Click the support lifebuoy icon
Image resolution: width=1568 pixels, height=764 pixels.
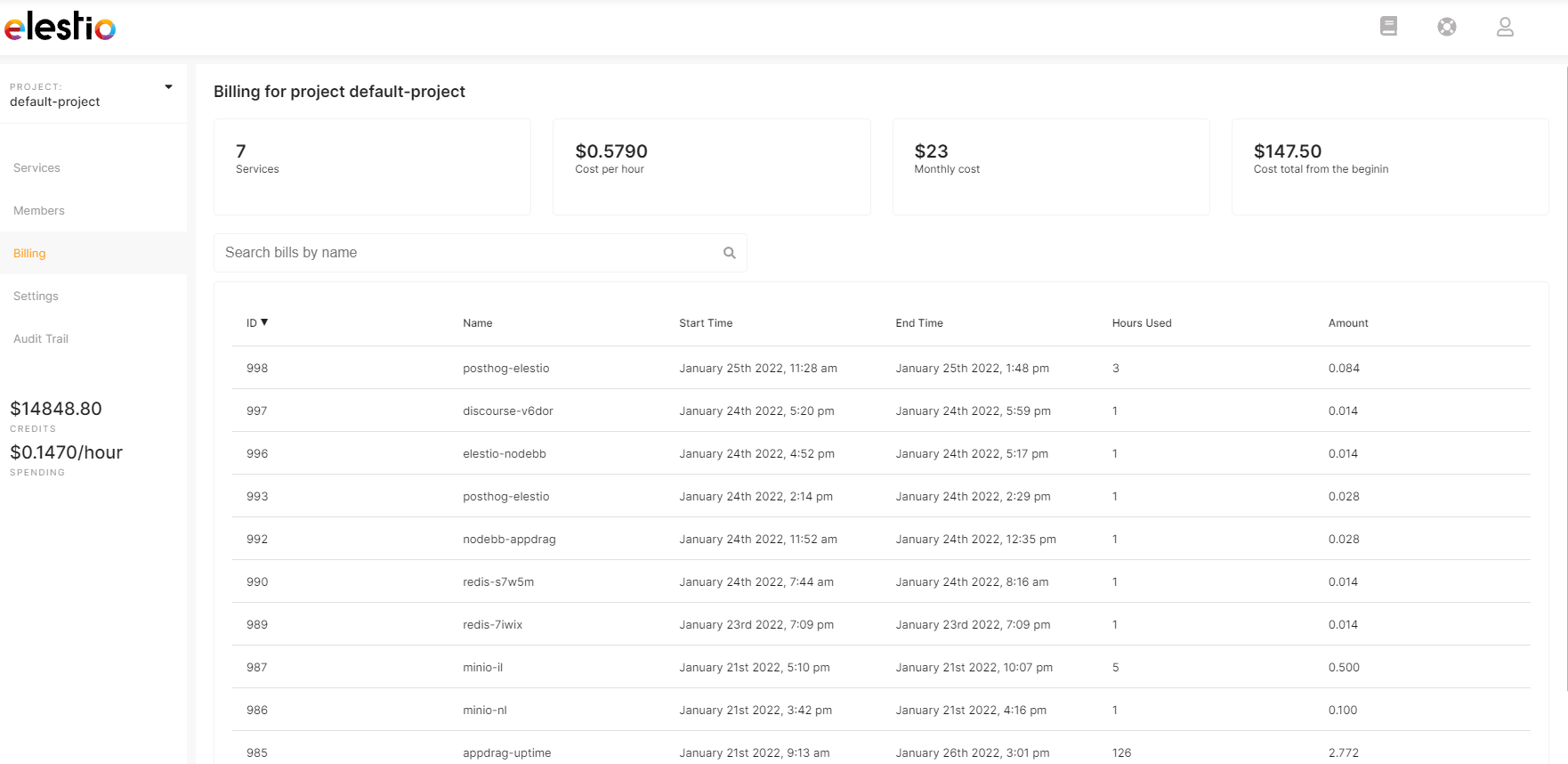1447,27
